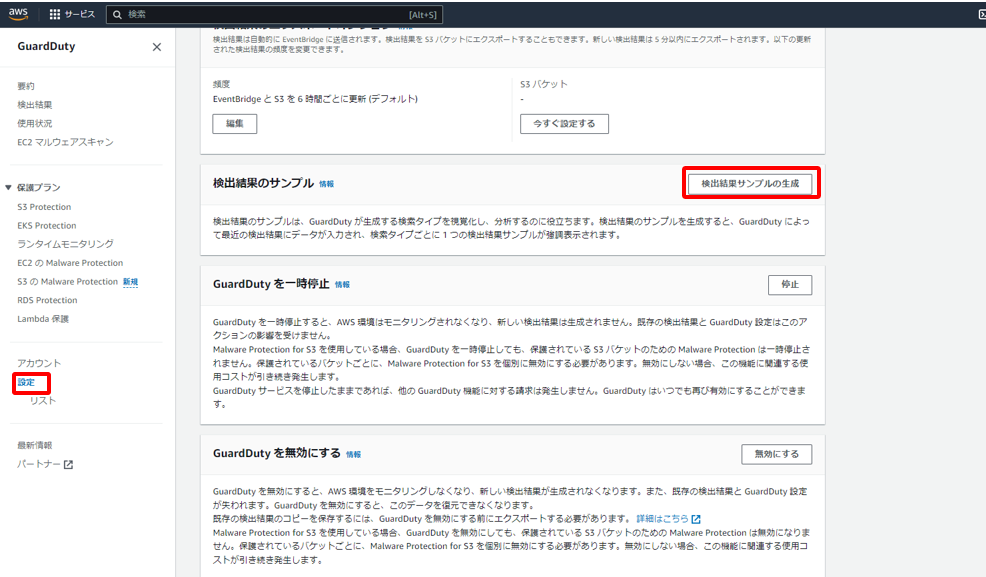Open S3 Protection page

click(x=44, y=207)
